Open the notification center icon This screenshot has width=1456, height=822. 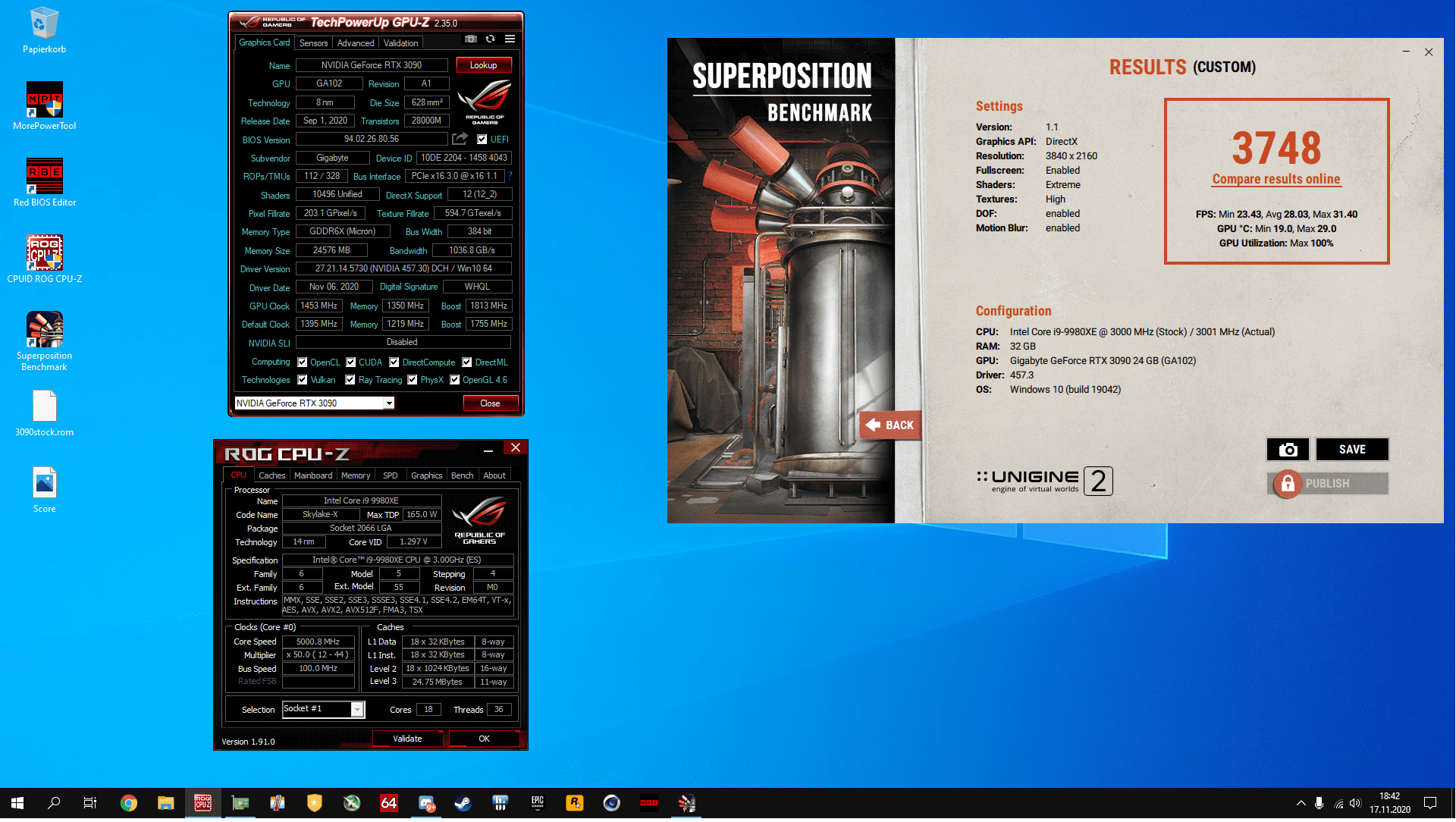[x=1430, y=803]
